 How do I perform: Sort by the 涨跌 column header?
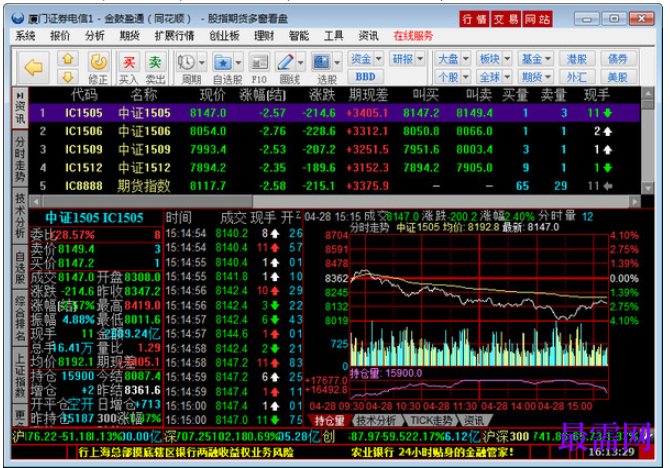pos(322,95)
